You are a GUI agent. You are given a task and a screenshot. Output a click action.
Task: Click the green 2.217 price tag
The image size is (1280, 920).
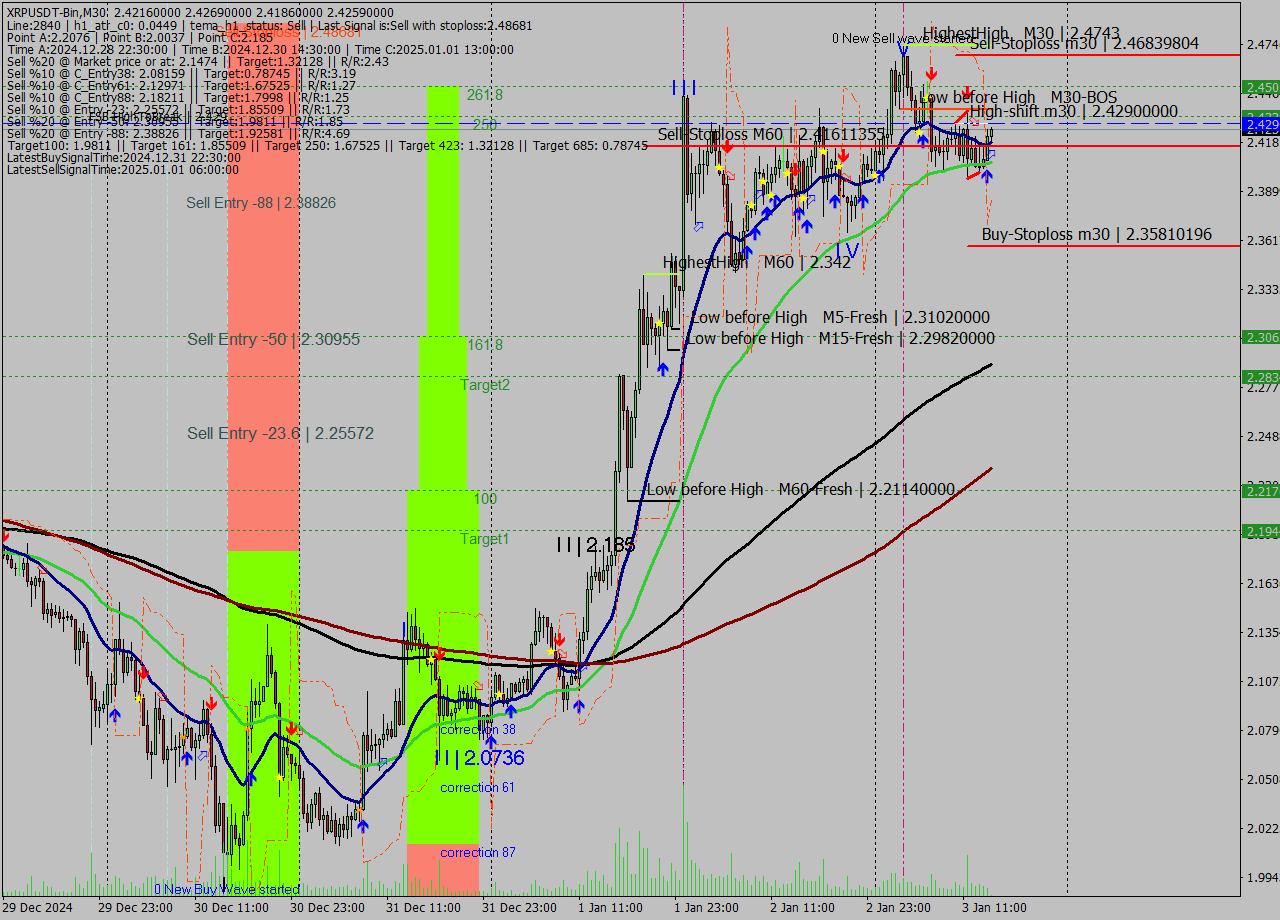coord(1261,491)
